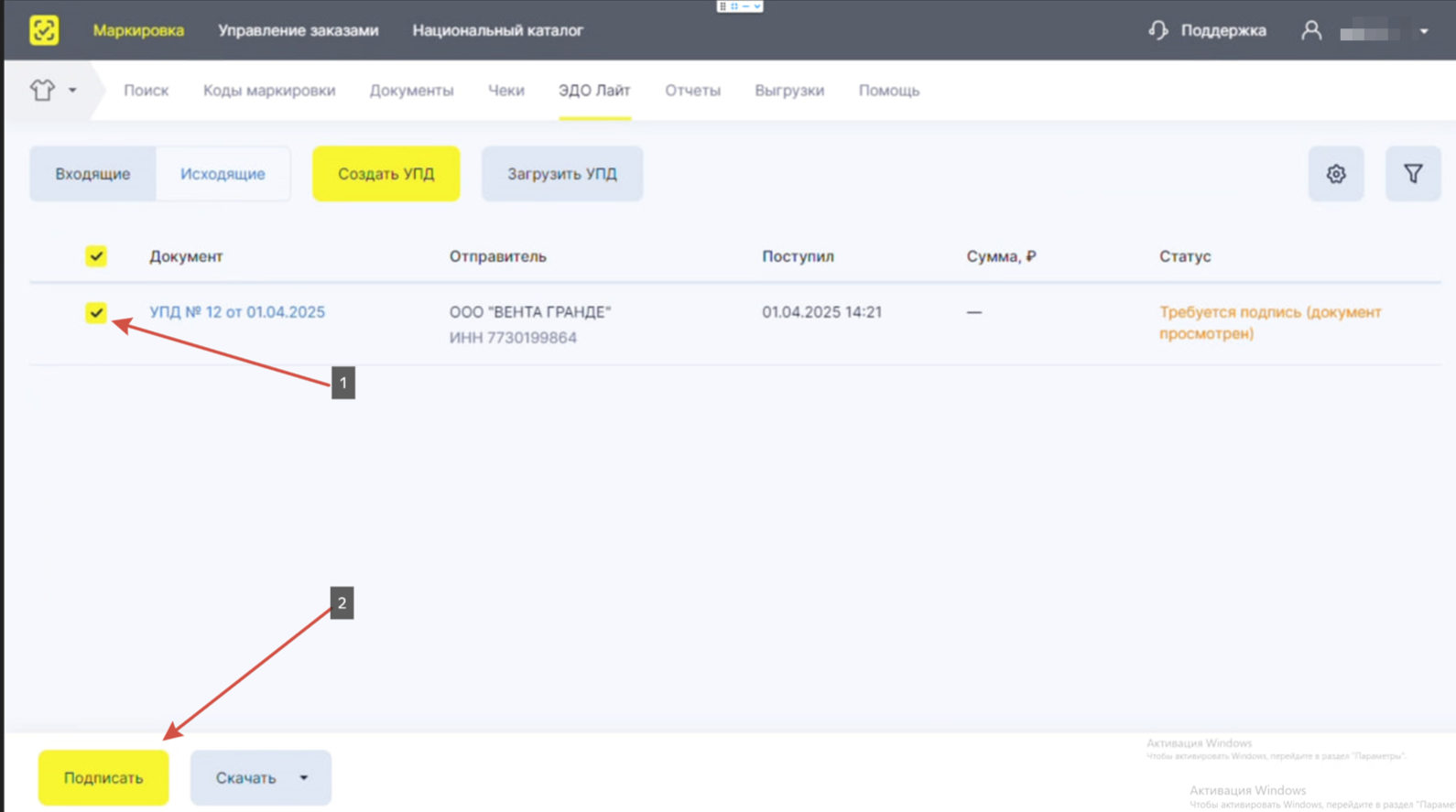Toggle the select-all checkbox in the header

click(96, 256)
